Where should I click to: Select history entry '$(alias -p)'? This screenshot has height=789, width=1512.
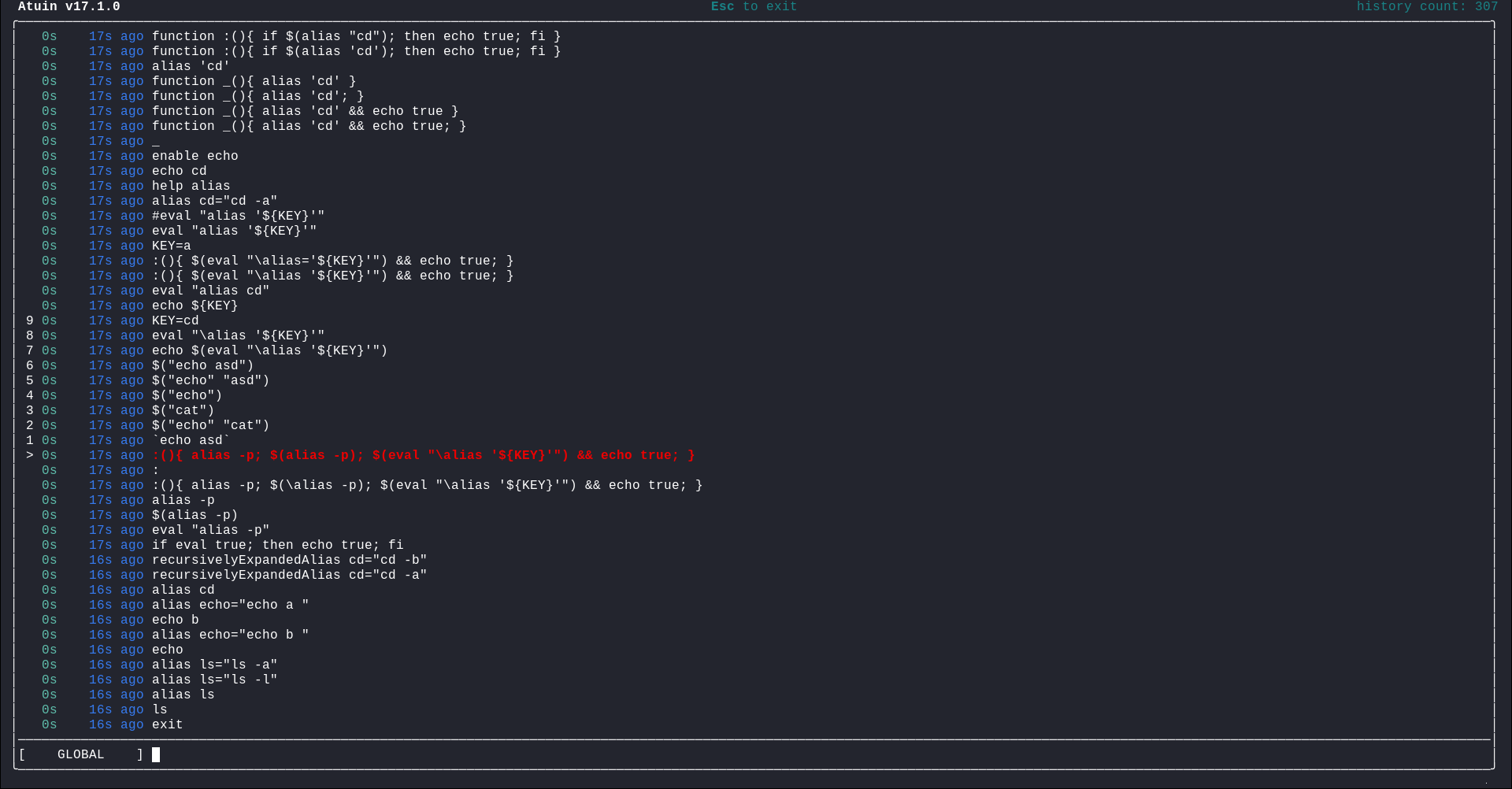tap(195, 515)
